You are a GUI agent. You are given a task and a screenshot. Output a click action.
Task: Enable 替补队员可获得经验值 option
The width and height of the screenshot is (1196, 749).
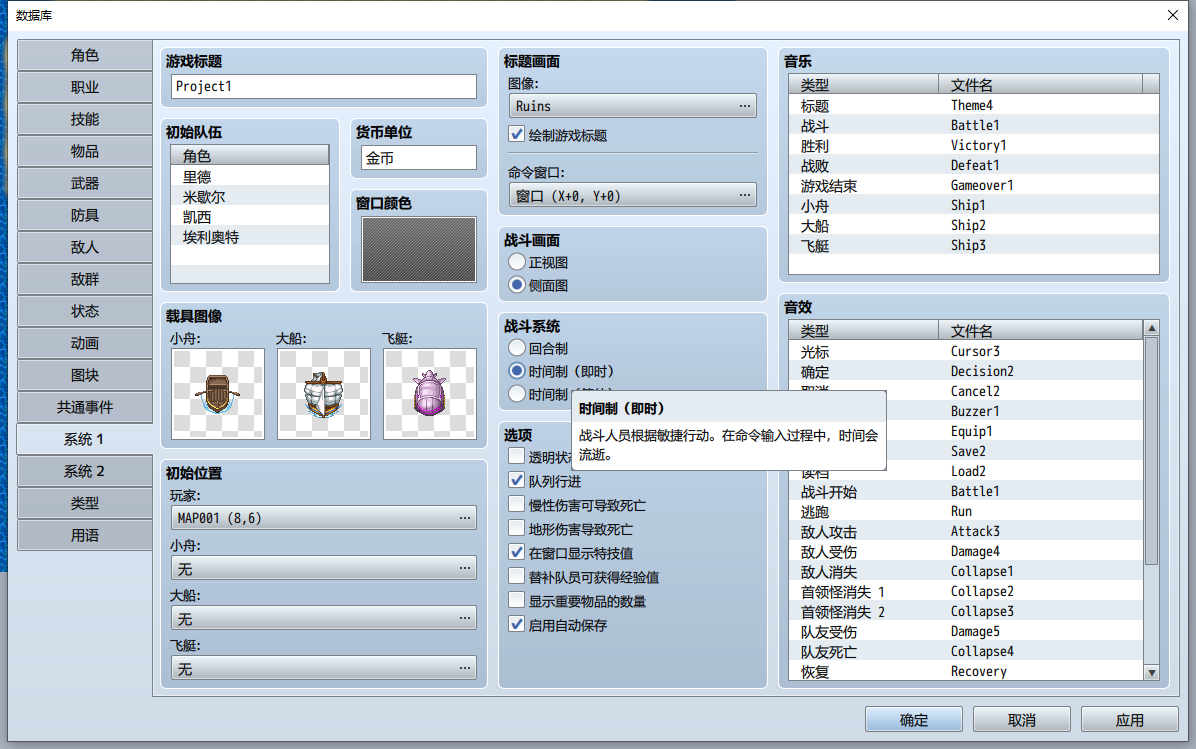tap(516, 576)
